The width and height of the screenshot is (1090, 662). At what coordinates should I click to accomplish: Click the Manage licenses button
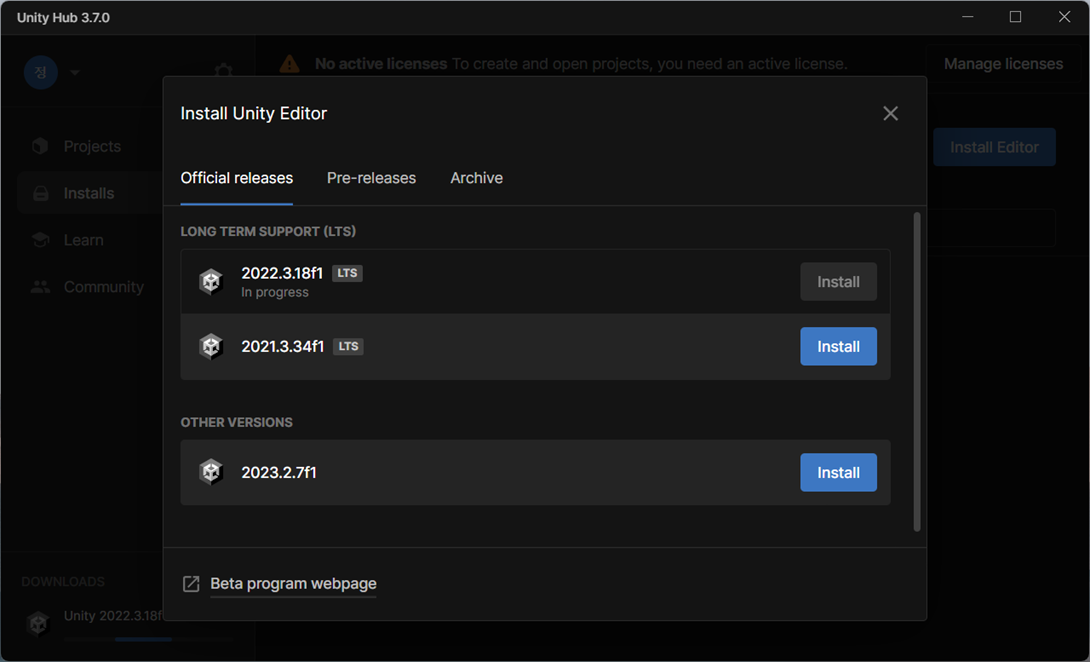pyautogui.click(x=1003, y=64)
